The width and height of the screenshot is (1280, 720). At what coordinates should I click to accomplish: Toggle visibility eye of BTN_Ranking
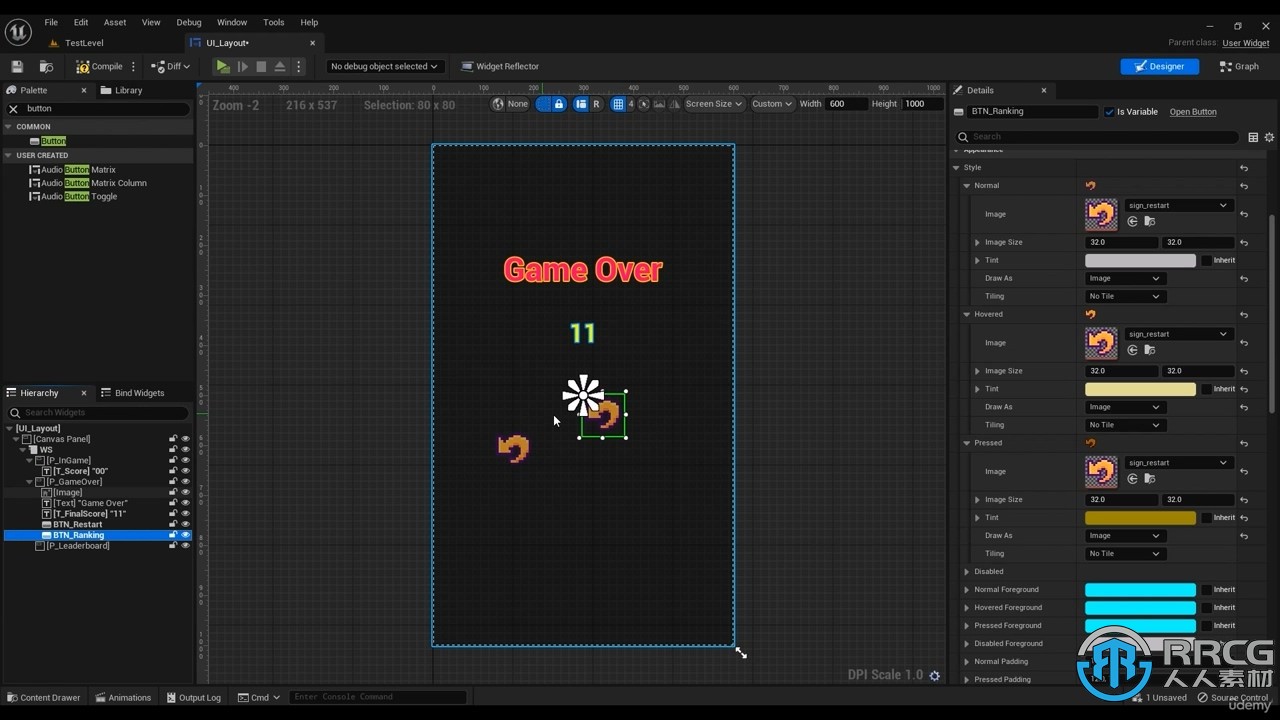tap(185, 535)
